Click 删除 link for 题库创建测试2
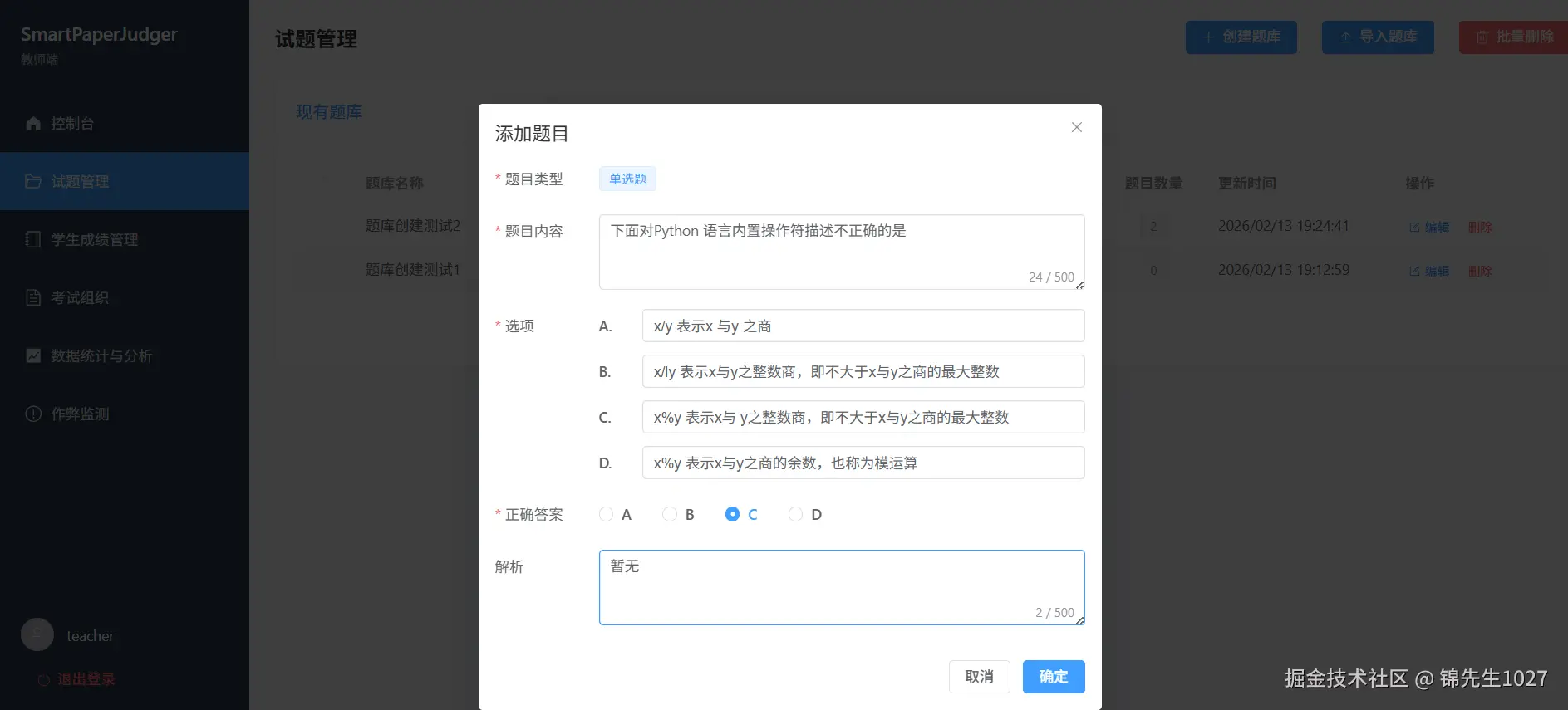The image size is (1568, 710). point(1480,227)
